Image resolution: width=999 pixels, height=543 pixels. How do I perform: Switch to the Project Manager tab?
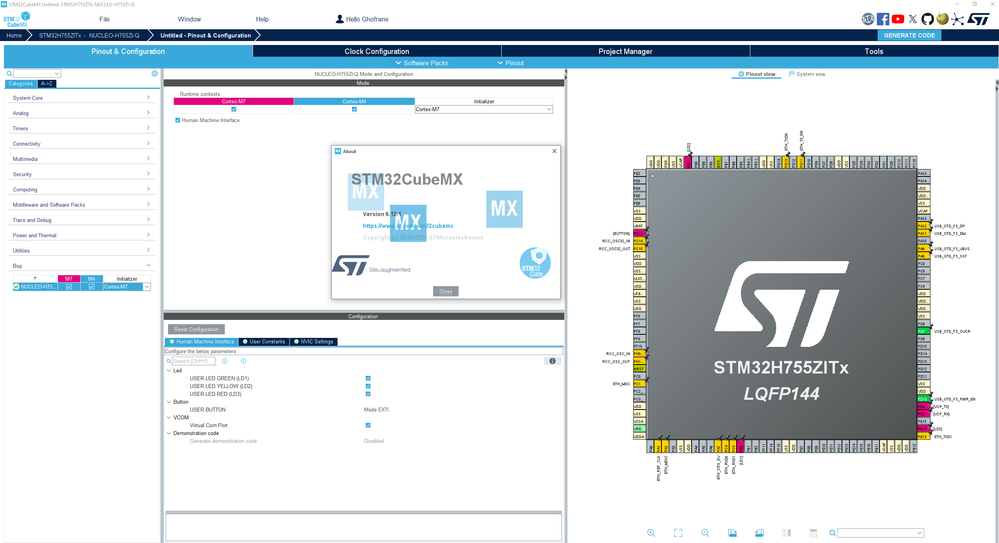[x=625, y=51]
